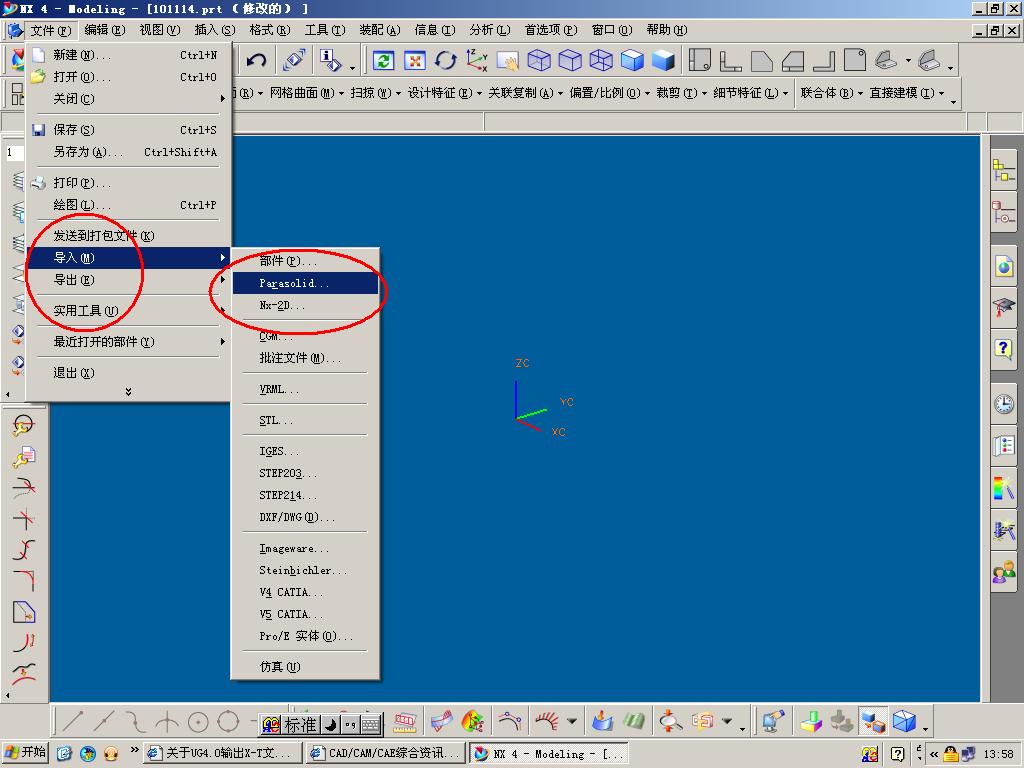Choose STEP214... import option
This screenshot has height=768, width=1024.
click(x=305, y=494)
